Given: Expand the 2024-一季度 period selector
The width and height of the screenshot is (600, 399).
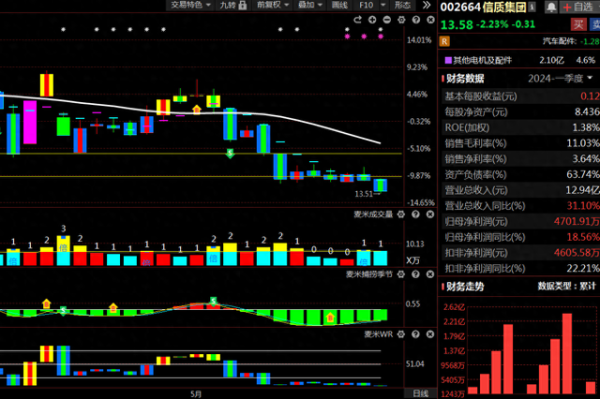Looking at the screenshot, I should (x=560, y=78).
